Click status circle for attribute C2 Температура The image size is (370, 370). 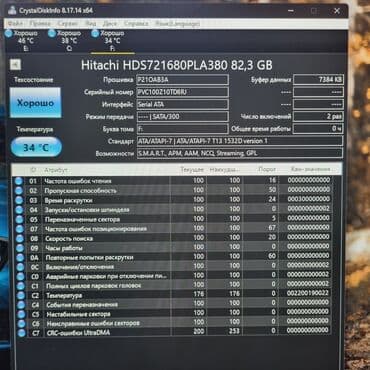(21, 295)
